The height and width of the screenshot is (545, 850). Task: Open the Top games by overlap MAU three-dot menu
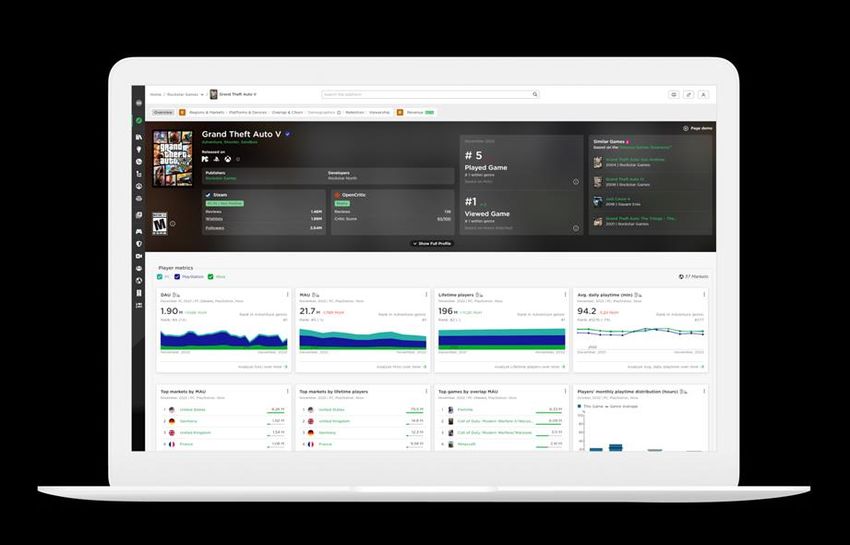pyautogui.click(x=565, y=391)
